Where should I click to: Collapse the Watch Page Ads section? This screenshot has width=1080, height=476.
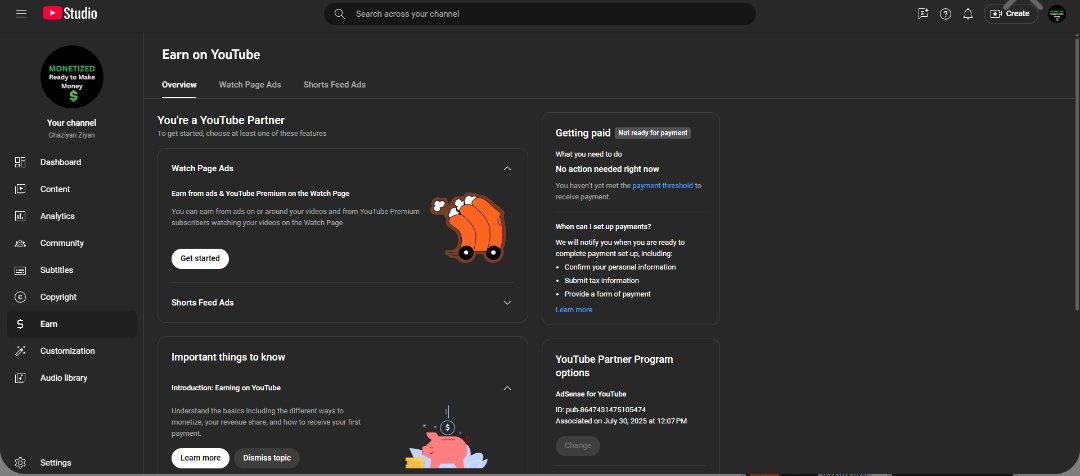pyautogui.click(x=508, y=168)
